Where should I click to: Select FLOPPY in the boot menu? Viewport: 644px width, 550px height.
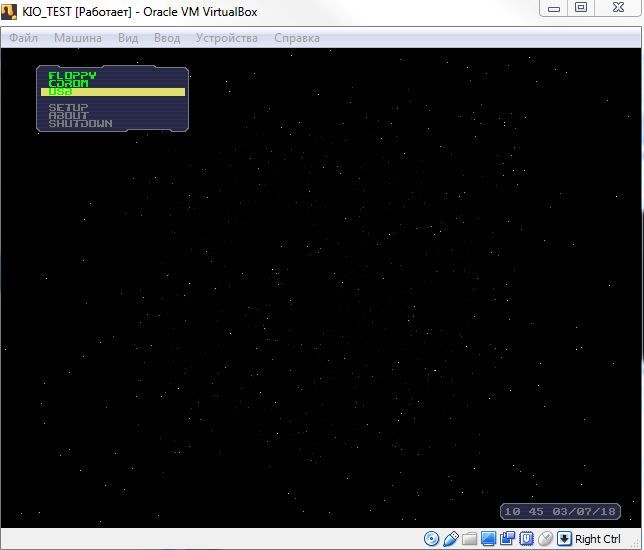(x=73, y=76)
